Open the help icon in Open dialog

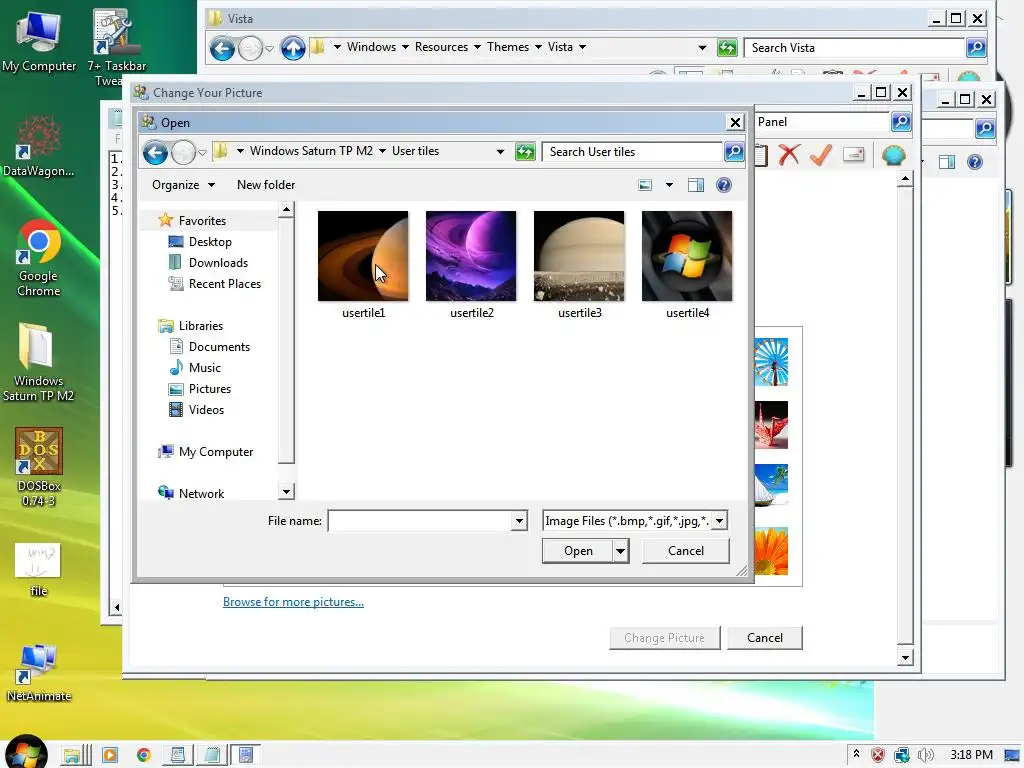tap(724, 185)
